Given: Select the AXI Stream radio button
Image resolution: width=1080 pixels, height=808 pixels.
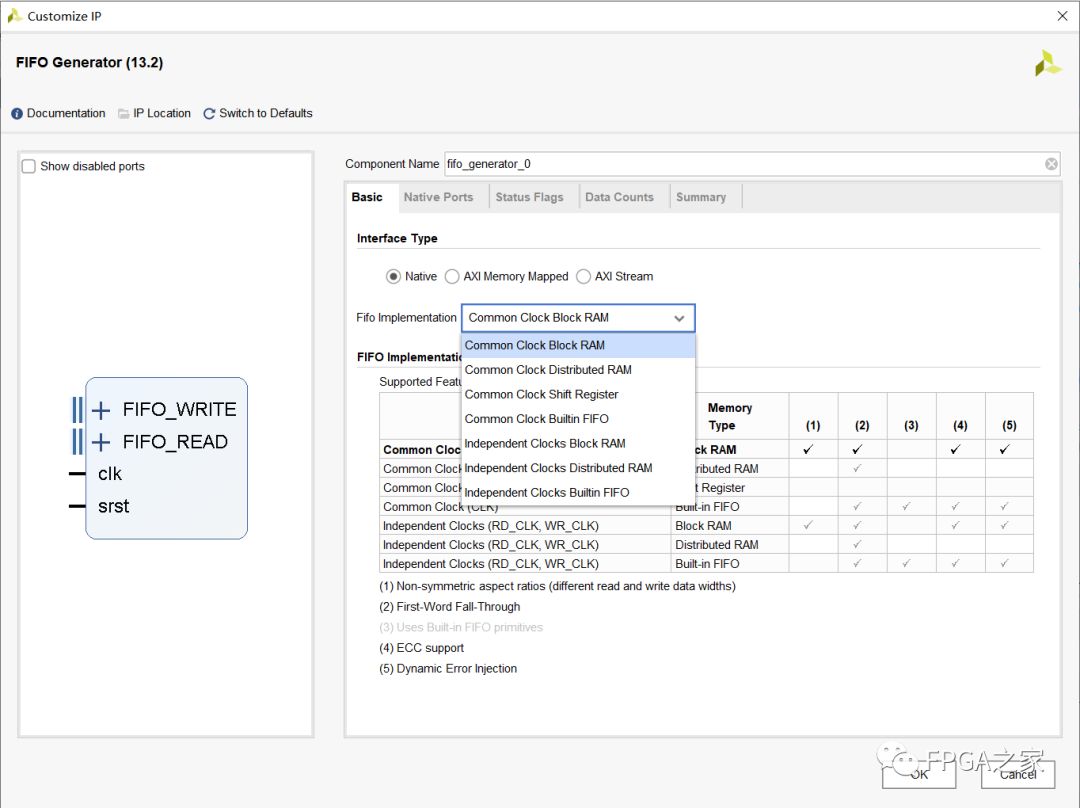Looking at the screenshot, I should (583, 276).
